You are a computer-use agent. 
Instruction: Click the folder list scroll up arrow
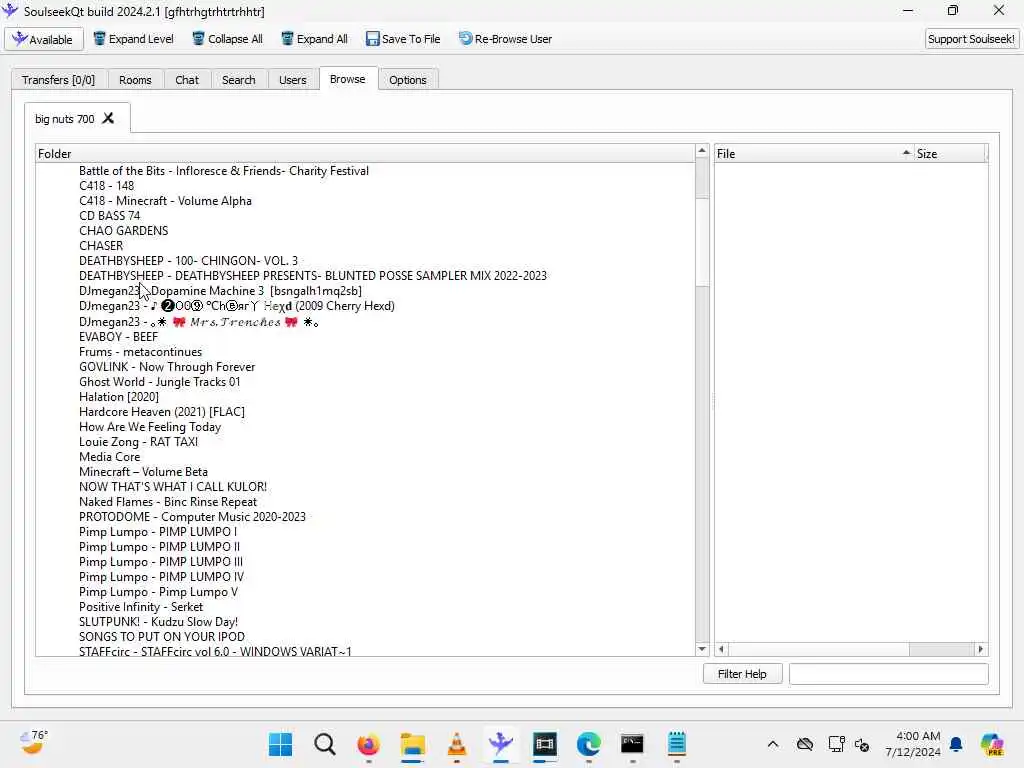[x=702, y=151]
